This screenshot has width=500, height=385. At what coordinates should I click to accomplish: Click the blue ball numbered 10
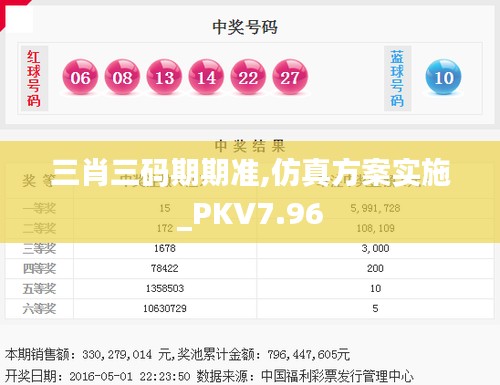443,77
